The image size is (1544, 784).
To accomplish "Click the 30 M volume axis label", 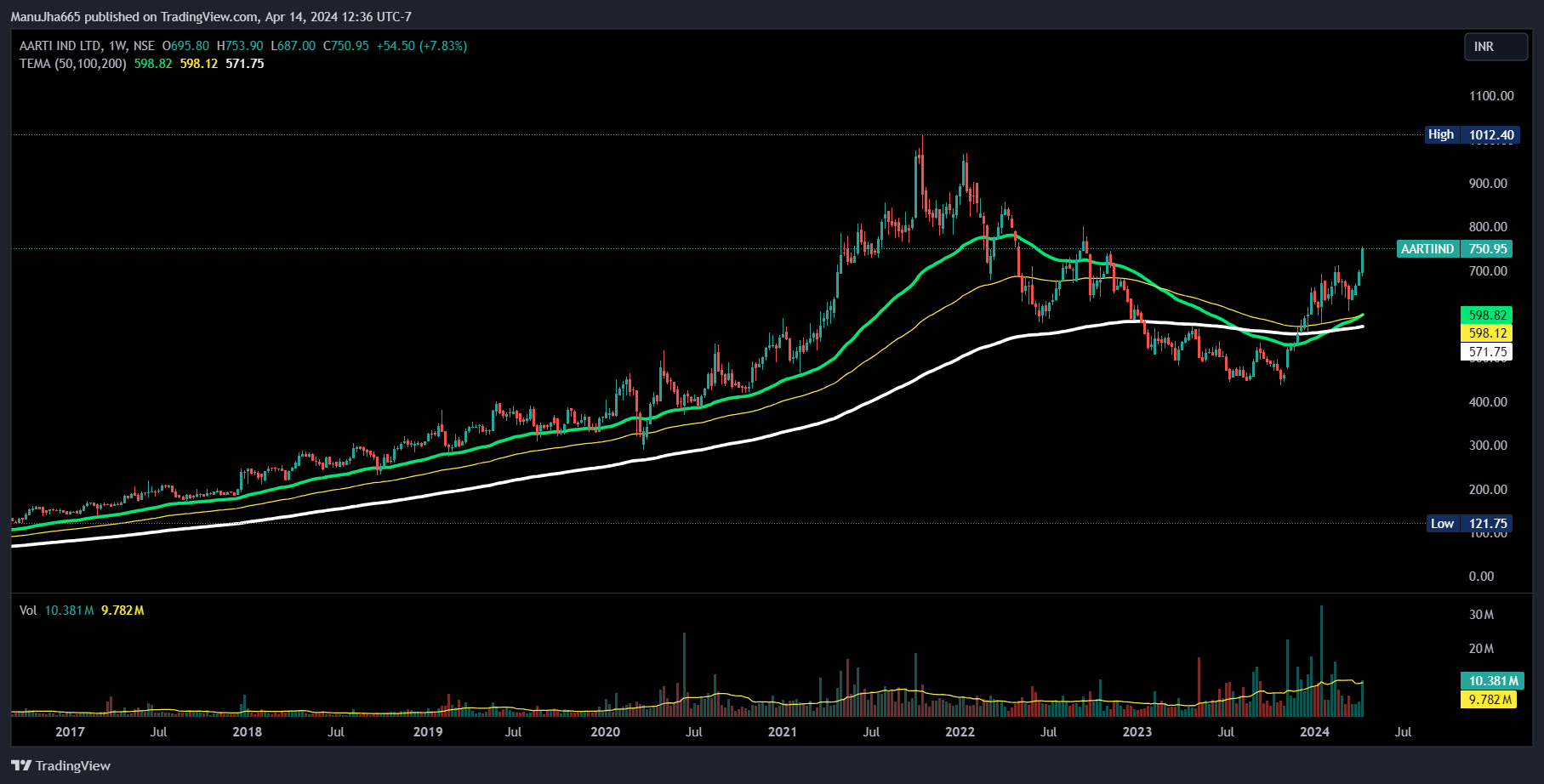I will 1481,615.
